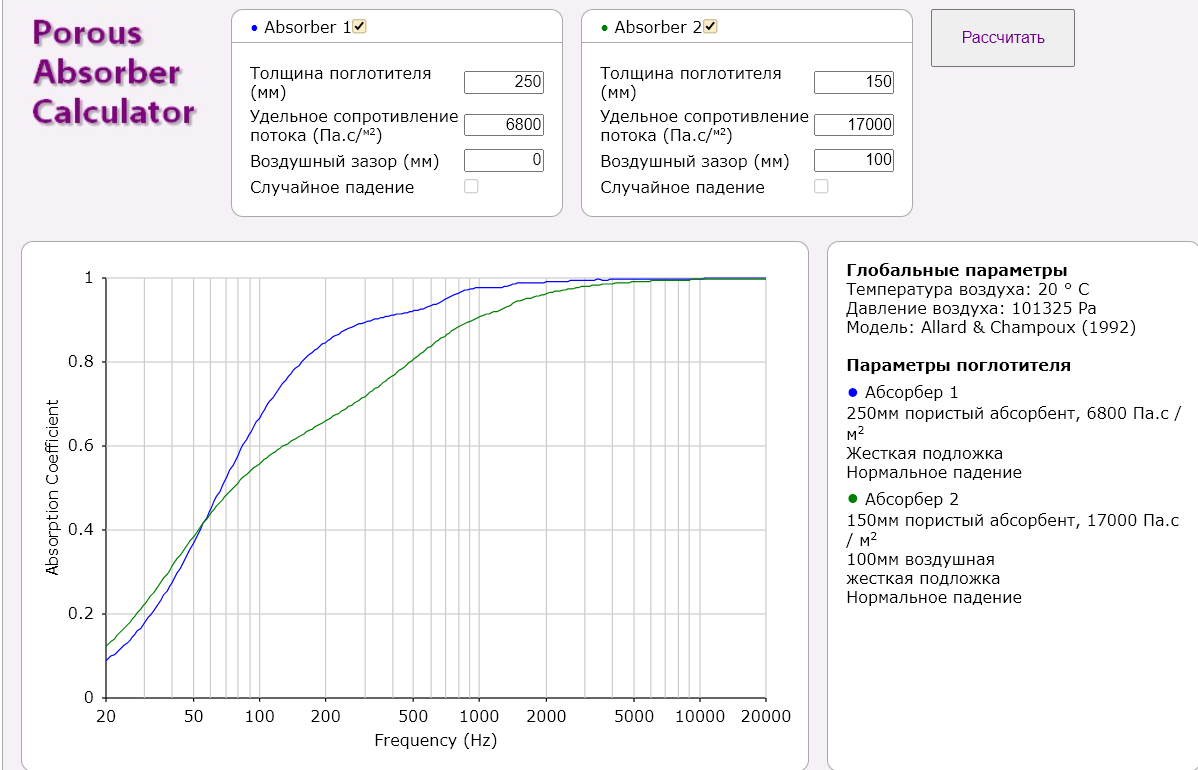Enable Случайное падение for Absorber 1
The width and height of the screenshot is (1198, 770).
coord(471,186)
